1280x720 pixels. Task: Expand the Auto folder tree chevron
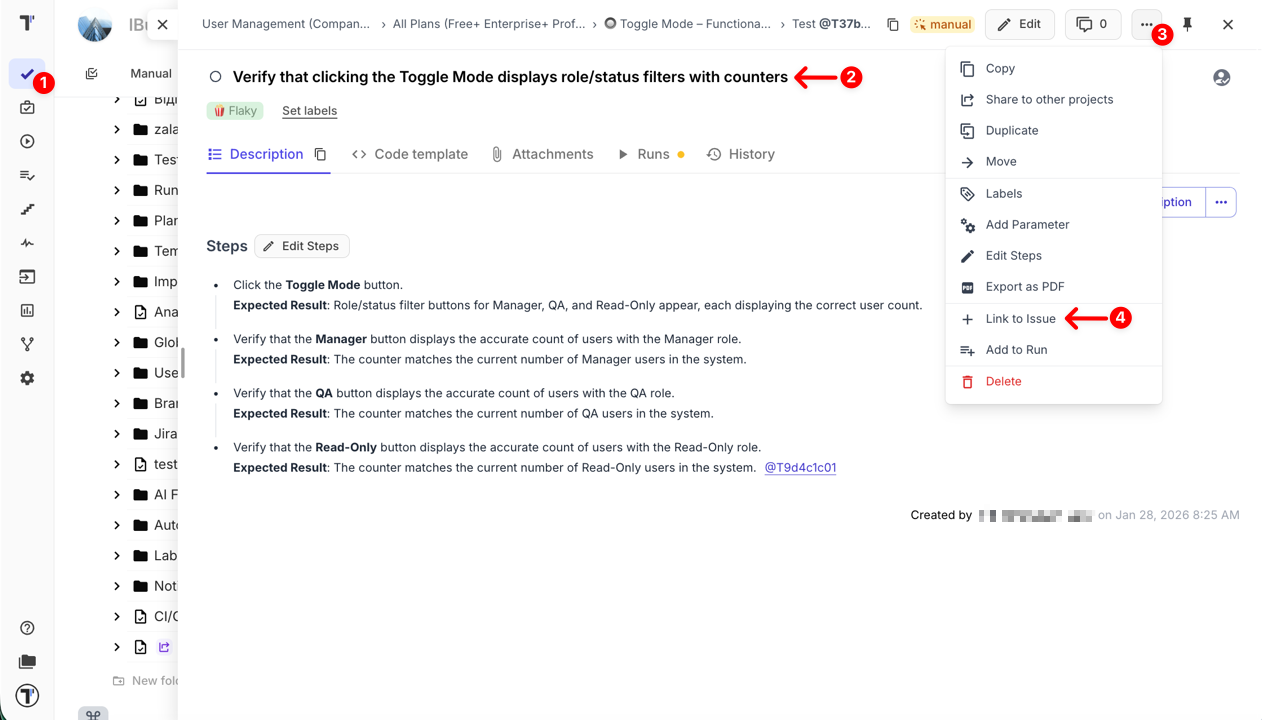(x=117, y=525)
